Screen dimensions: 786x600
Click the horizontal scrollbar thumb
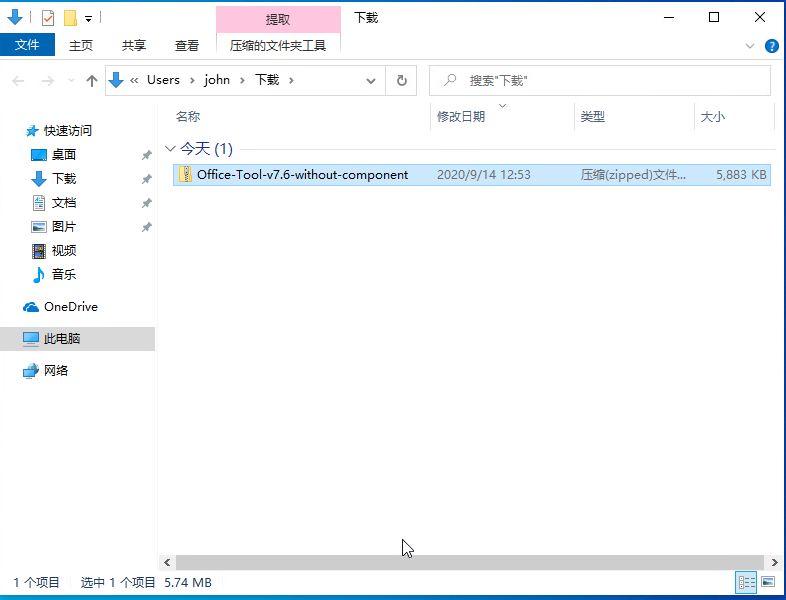(x=469, y=562)
